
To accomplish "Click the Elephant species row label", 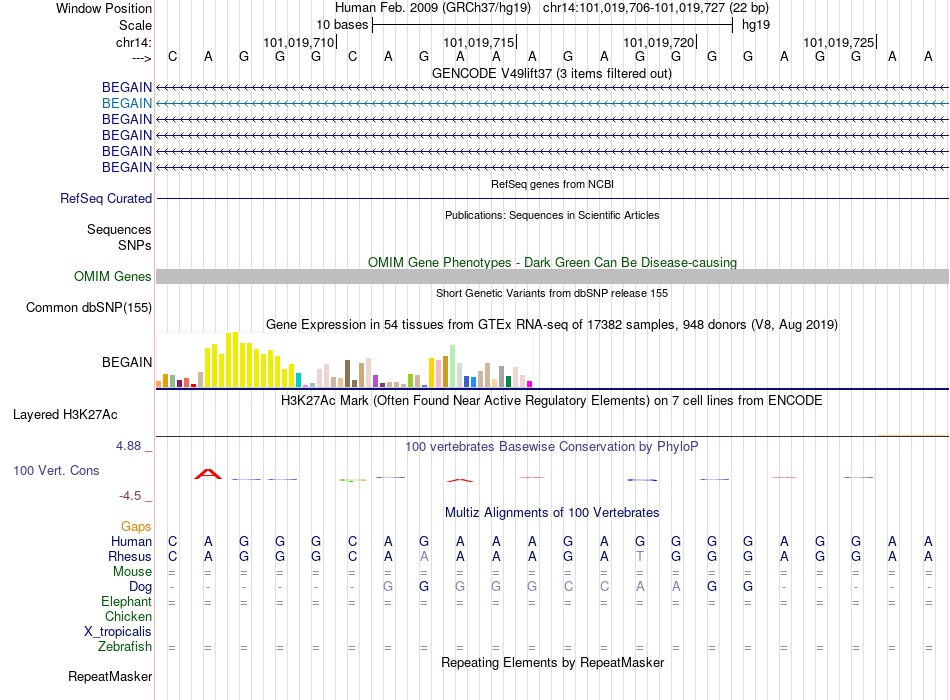I will tap(127, 602).
